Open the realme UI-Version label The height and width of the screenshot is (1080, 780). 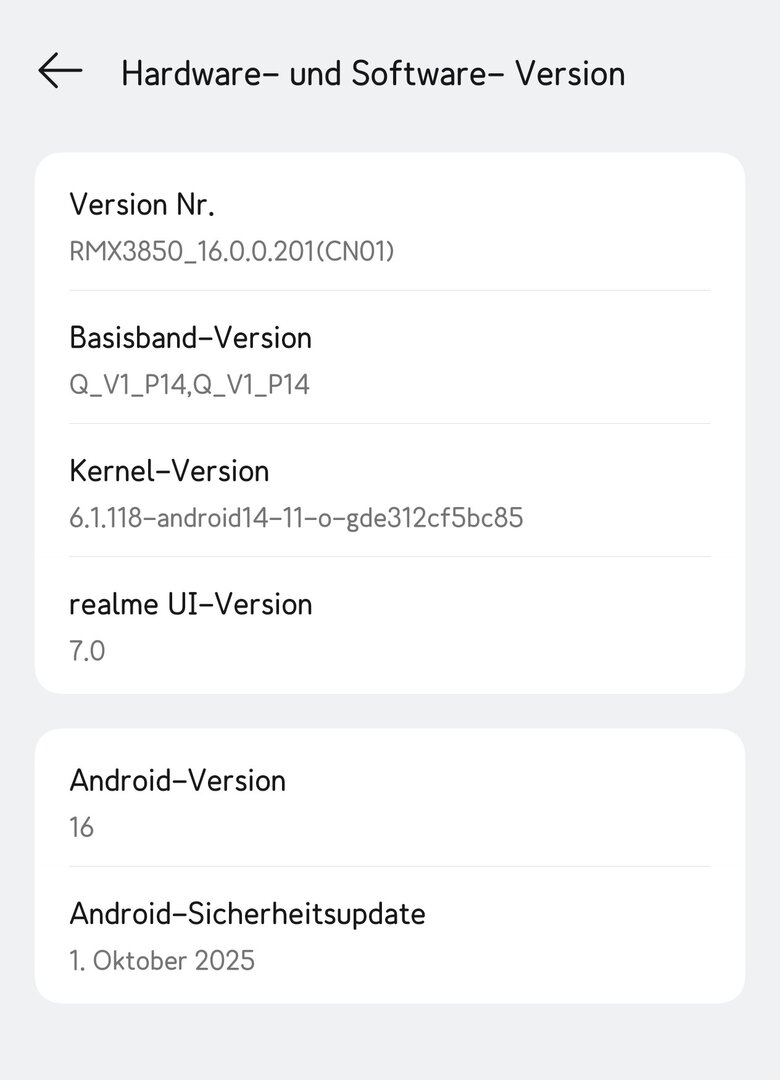pyautogui.click(x=190, y=604)
